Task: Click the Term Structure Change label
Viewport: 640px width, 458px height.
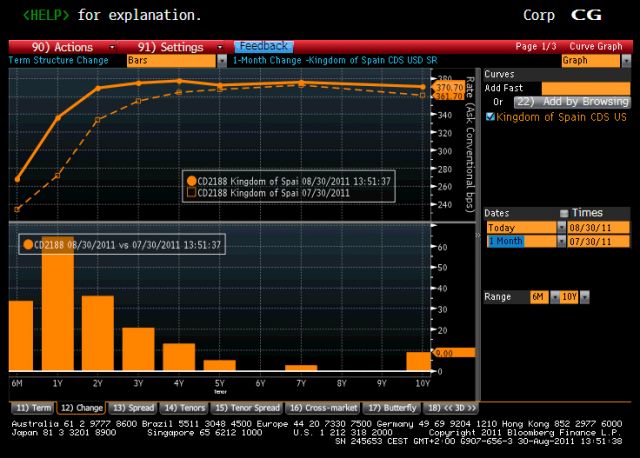Action: click(59, 60)
